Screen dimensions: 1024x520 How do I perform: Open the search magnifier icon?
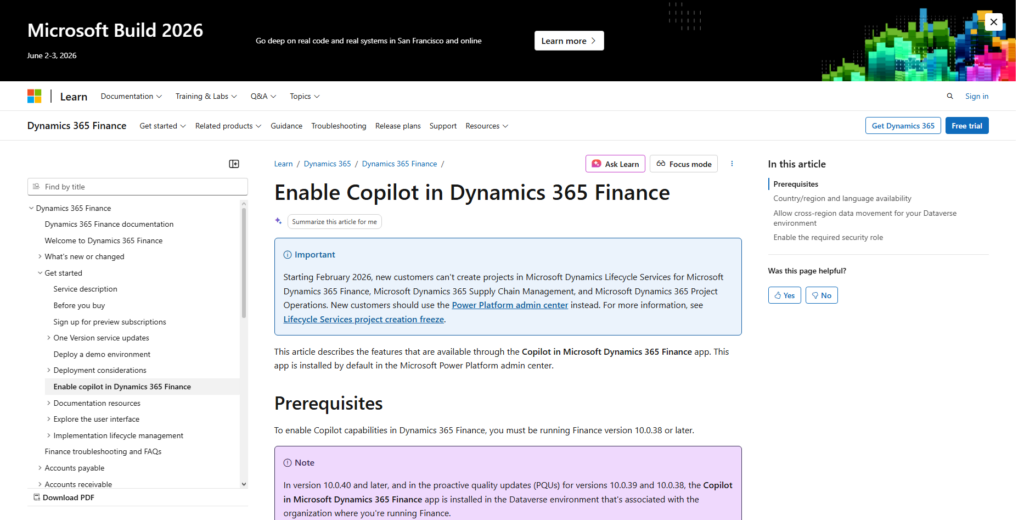tap(950, 96)
